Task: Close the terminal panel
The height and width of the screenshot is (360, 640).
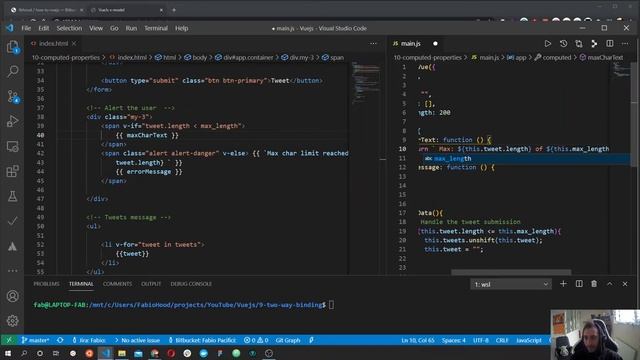Action: pyautogui.click(x=625, y=284)
